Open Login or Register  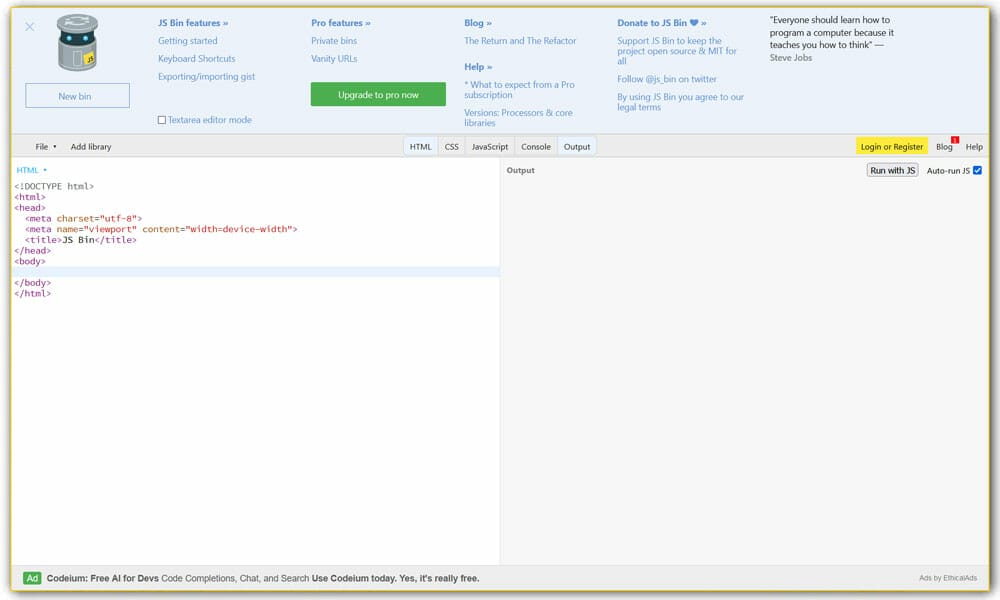pos(891,147)
